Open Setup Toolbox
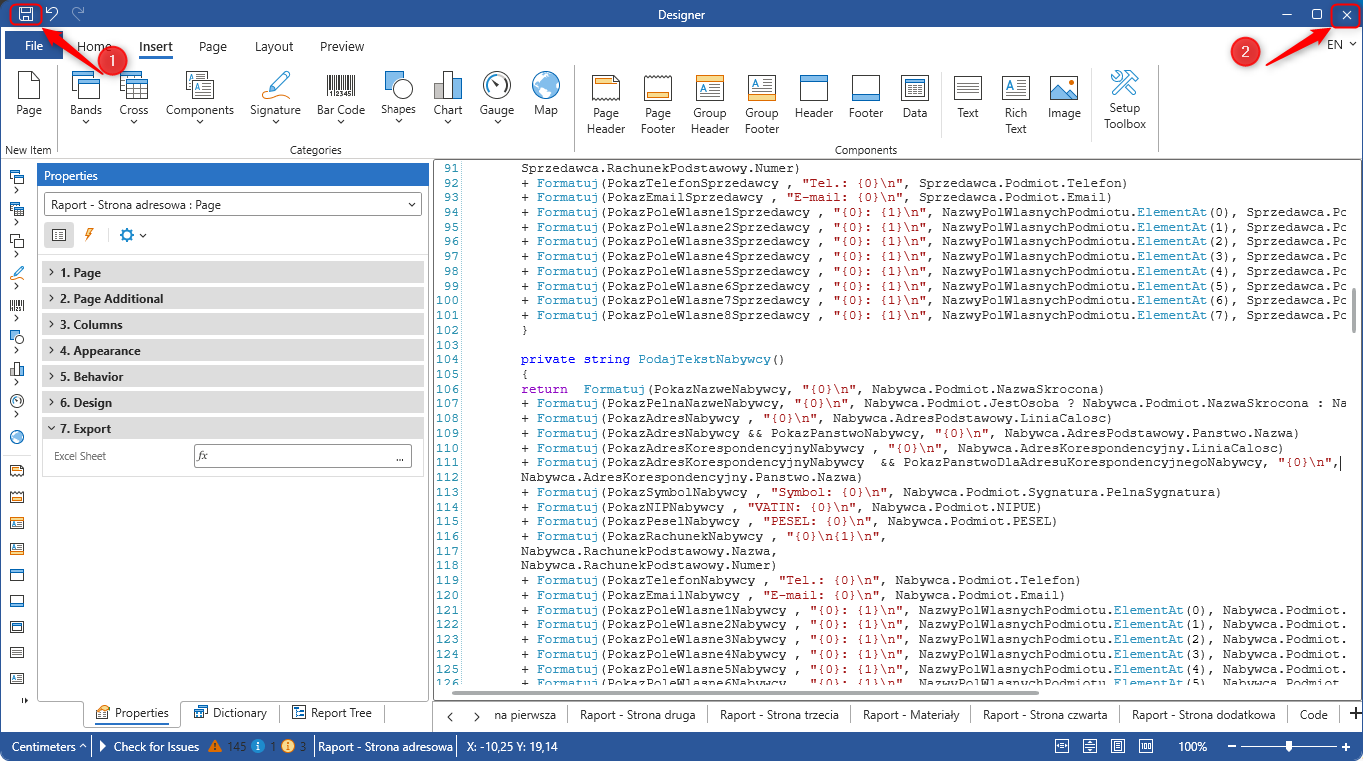 pyautogui.click(x=1125, y=100)
